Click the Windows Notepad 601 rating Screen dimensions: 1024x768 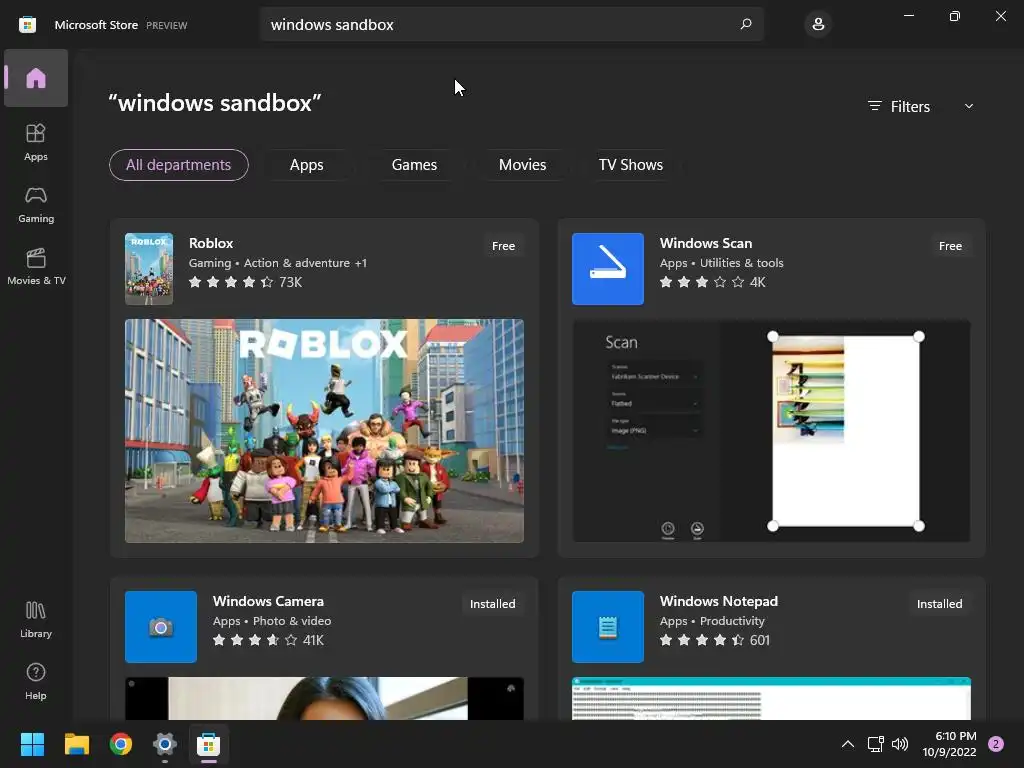714,640
